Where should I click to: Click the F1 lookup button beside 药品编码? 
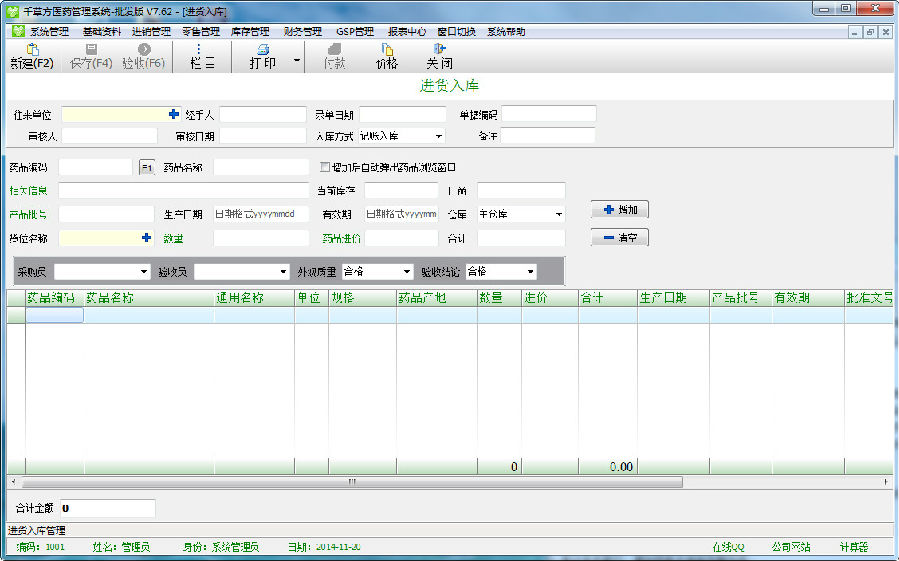[x=147, y=167]
